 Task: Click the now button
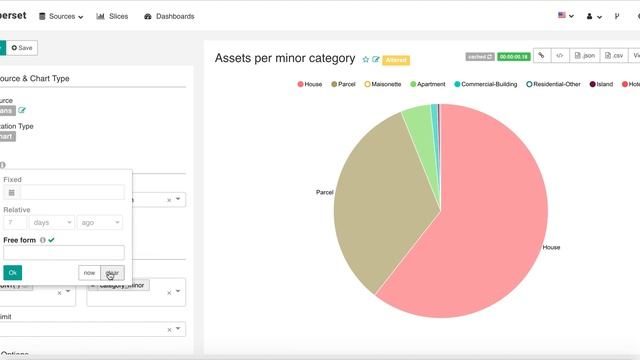(89, 273)
